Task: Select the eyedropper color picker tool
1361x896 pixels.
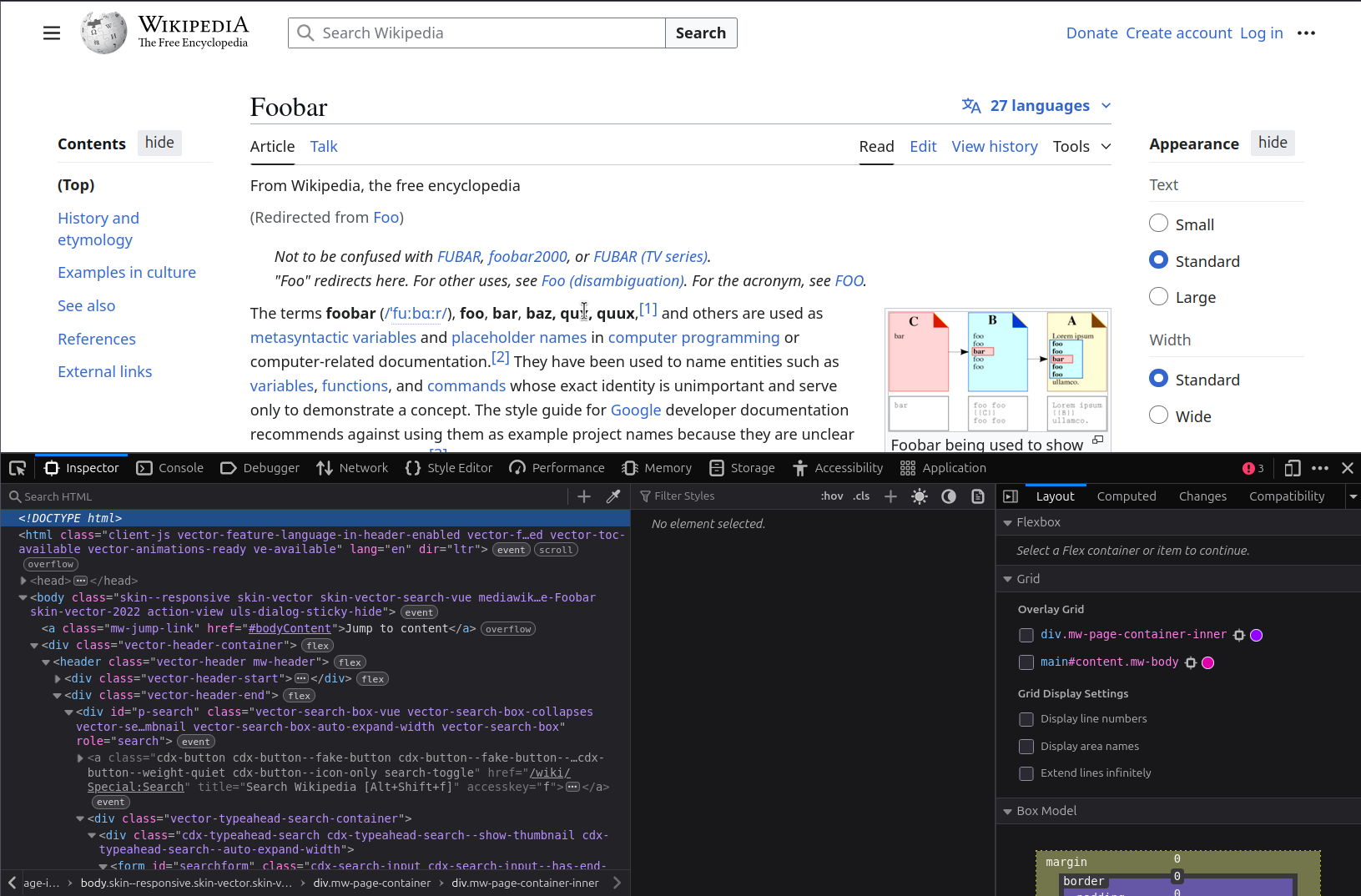Action: point(613,496)
